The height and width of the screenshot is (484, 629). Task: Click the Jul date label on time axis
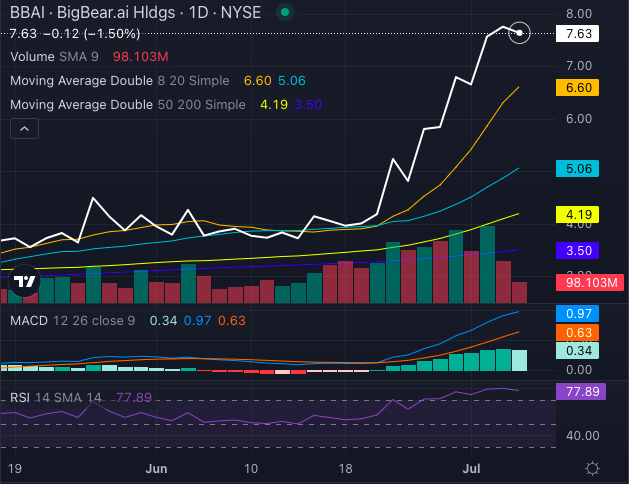(471, 469)
